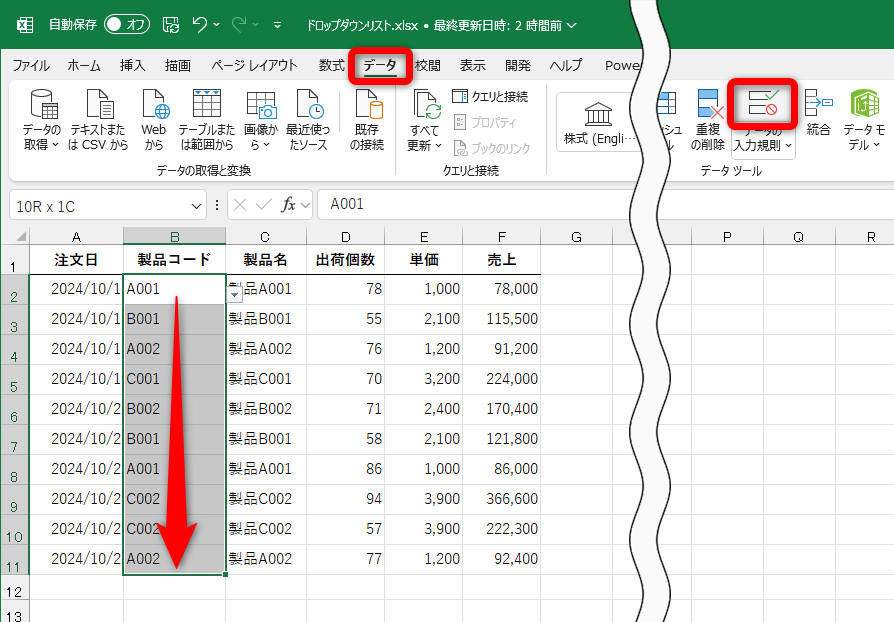Select column A header
This screenshot has height=622, width=894.
76,237
